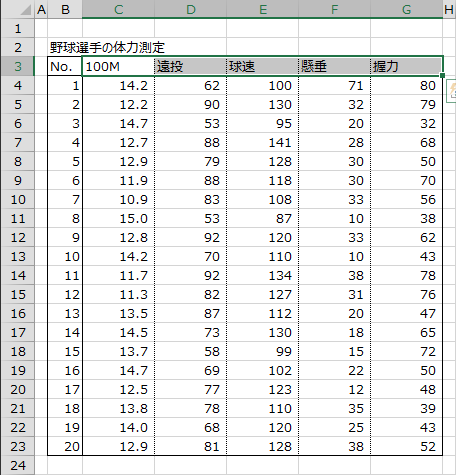Click the 71 value in 懸垂 column
This screenshot has height=475, width=456.
[335, 85]
